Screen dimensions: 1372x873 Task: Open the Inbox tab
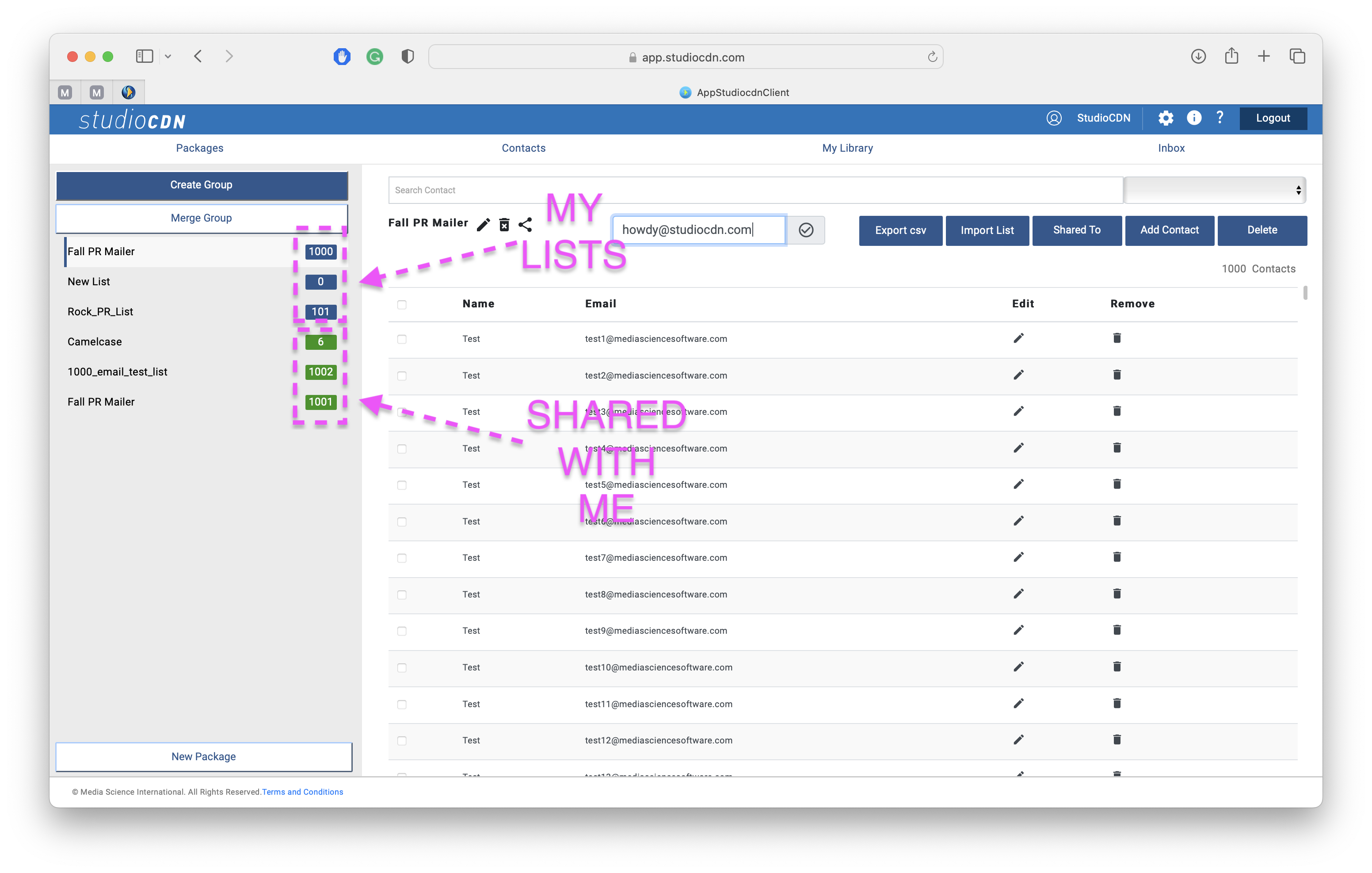[x=1171, y=148]
